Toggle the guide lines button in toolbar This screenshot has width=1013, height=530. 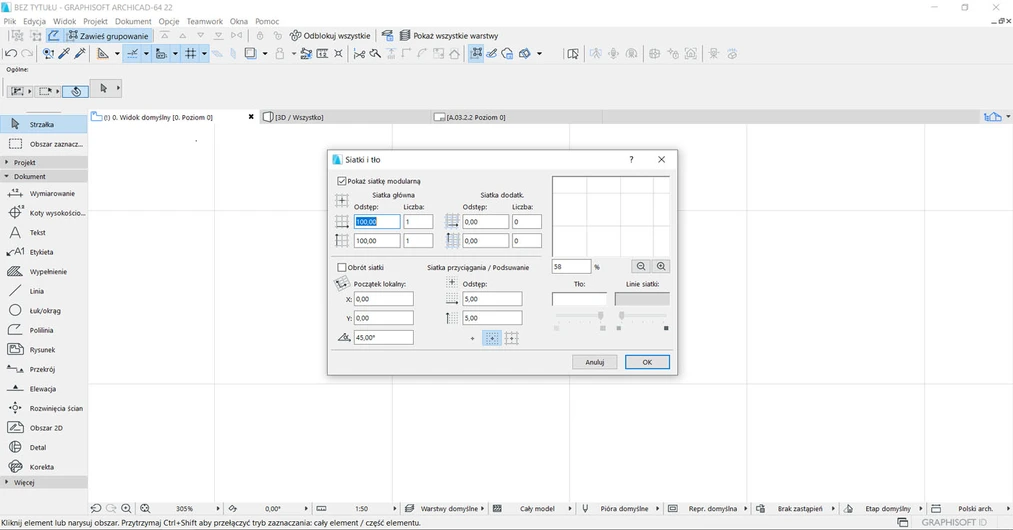(x=132, y=54)
